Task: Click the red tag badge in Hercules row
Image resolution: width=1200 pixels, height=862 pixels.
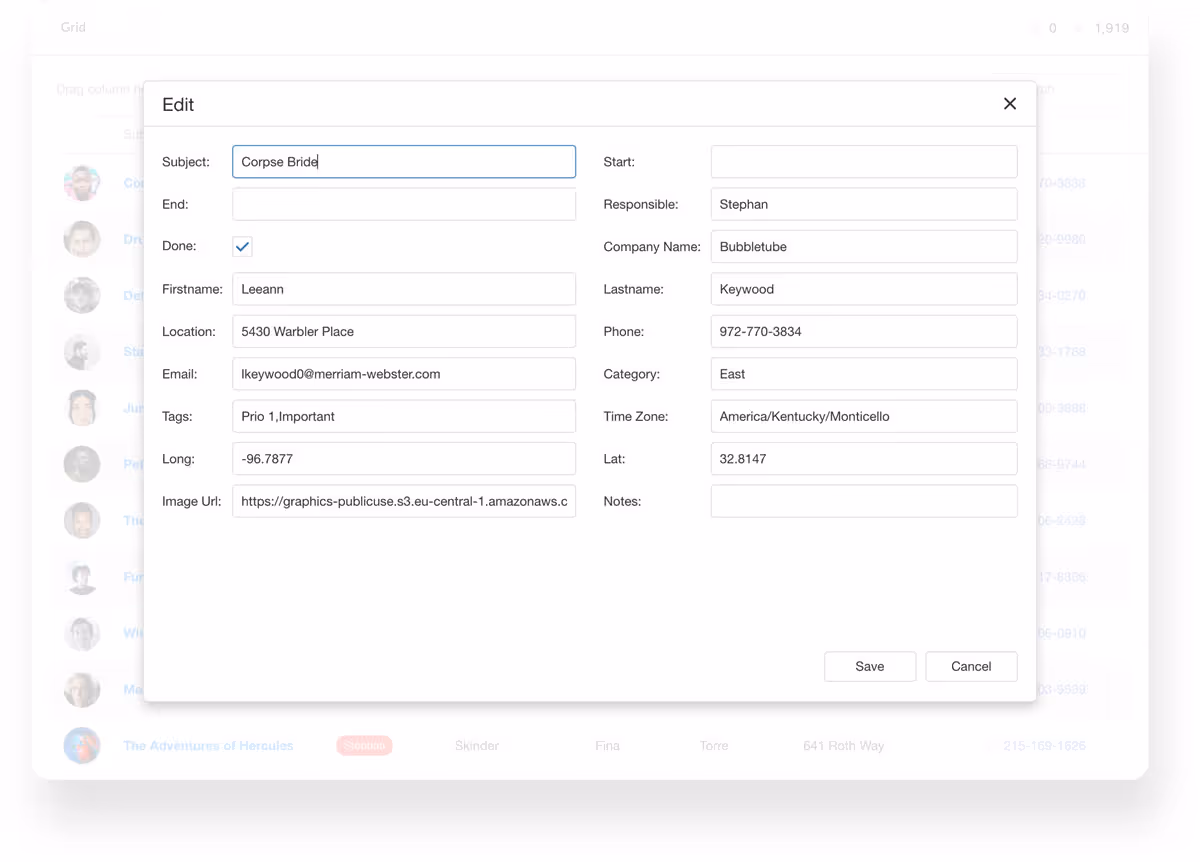Action: (x=364, y=746)
